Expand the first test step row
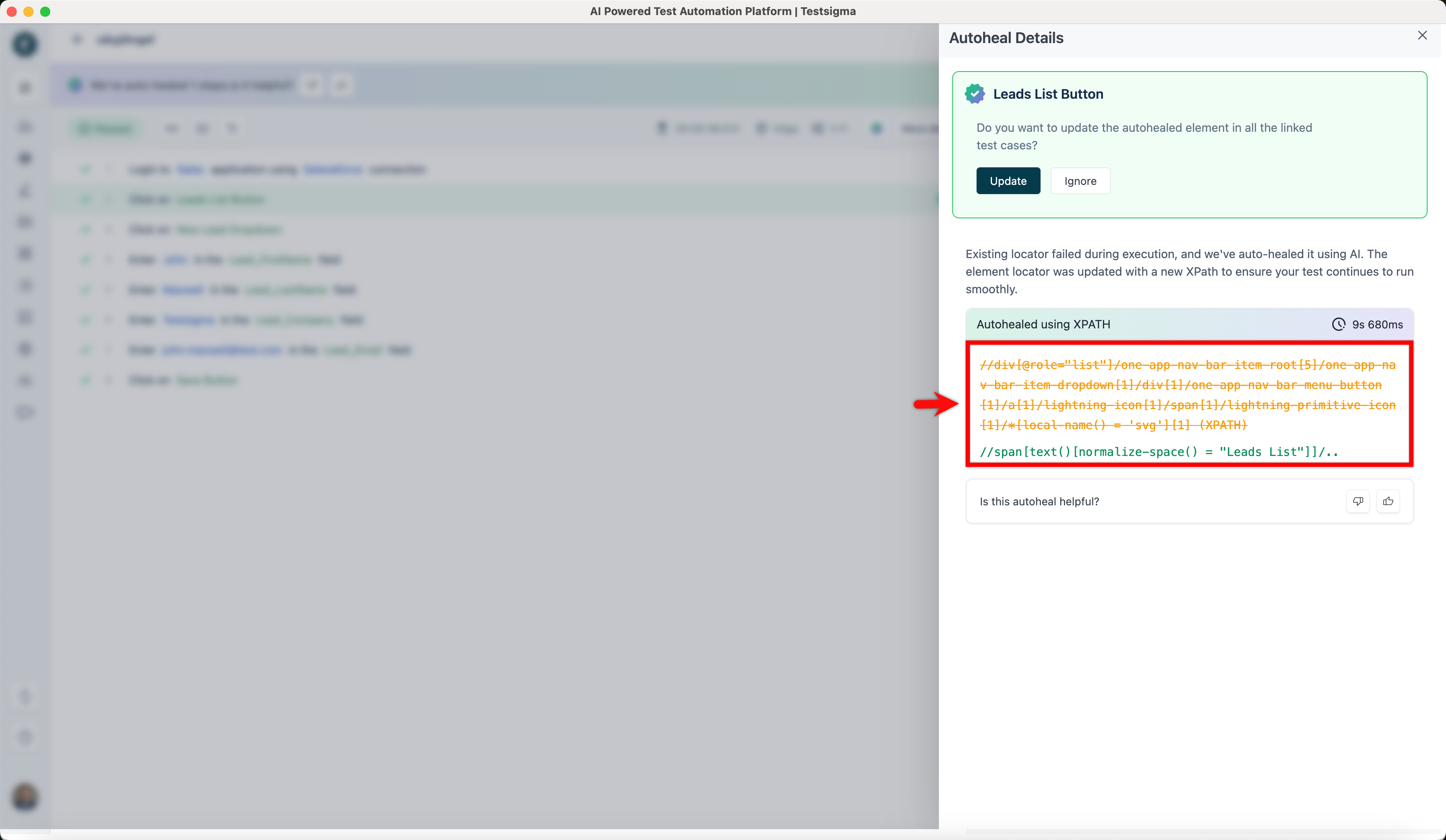Image resolution: width=1446 pixels, height=840 pixels. click(x=109, y=169)
